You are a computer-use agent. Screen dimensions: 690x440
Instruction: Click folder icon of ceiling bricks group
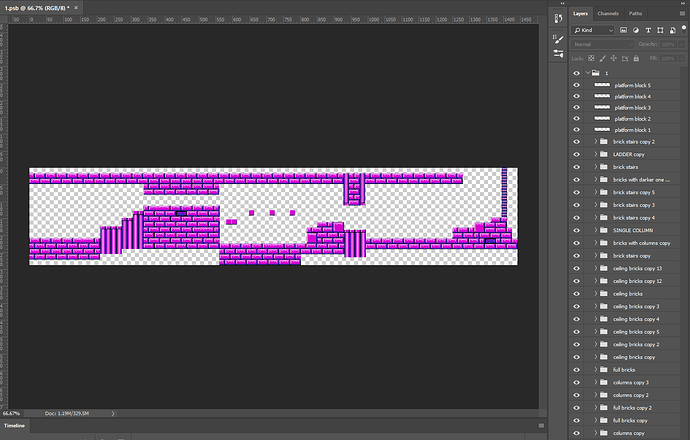coord(604,293)
